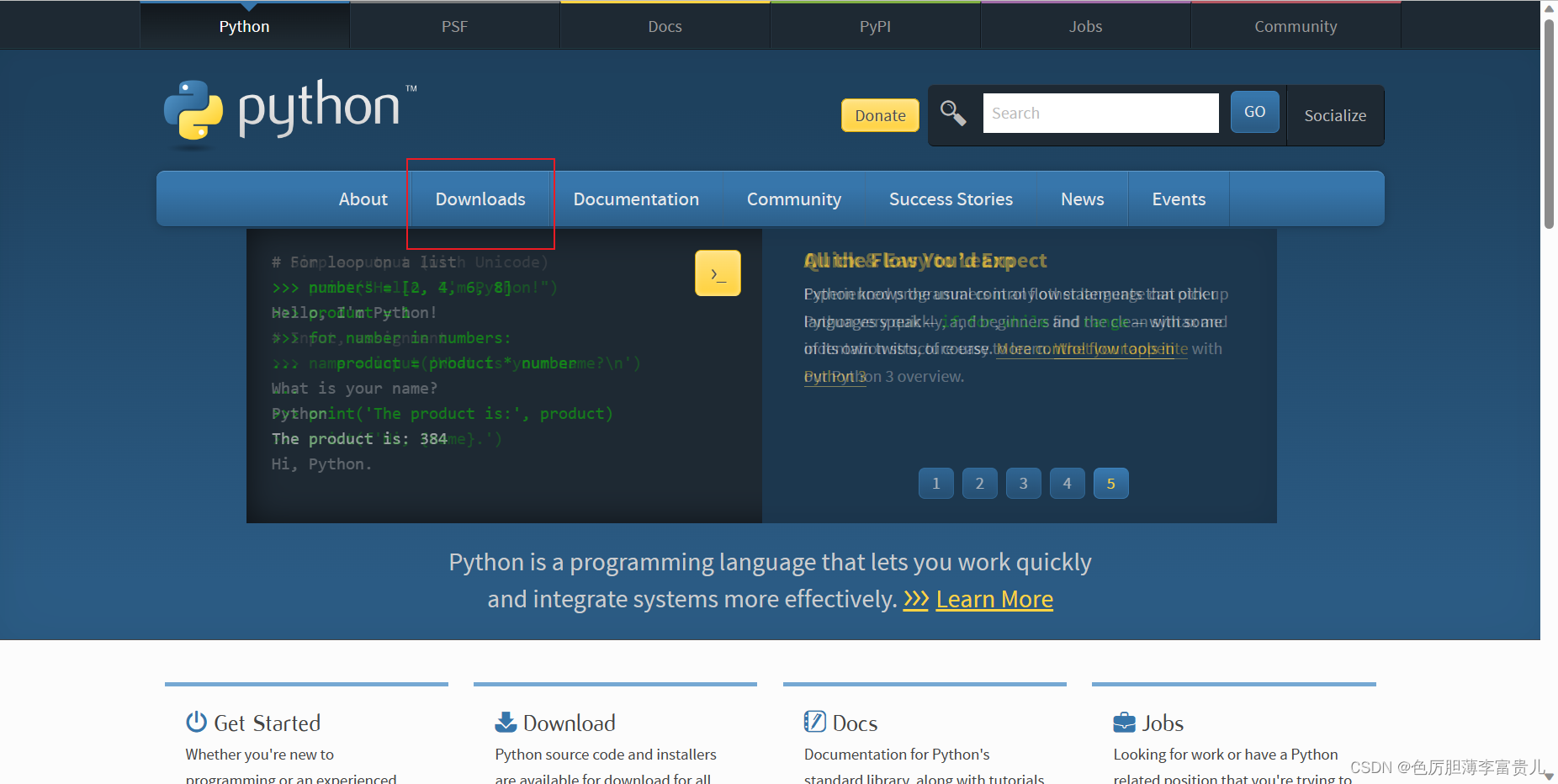Open the Community top tab

point(1296,26)
